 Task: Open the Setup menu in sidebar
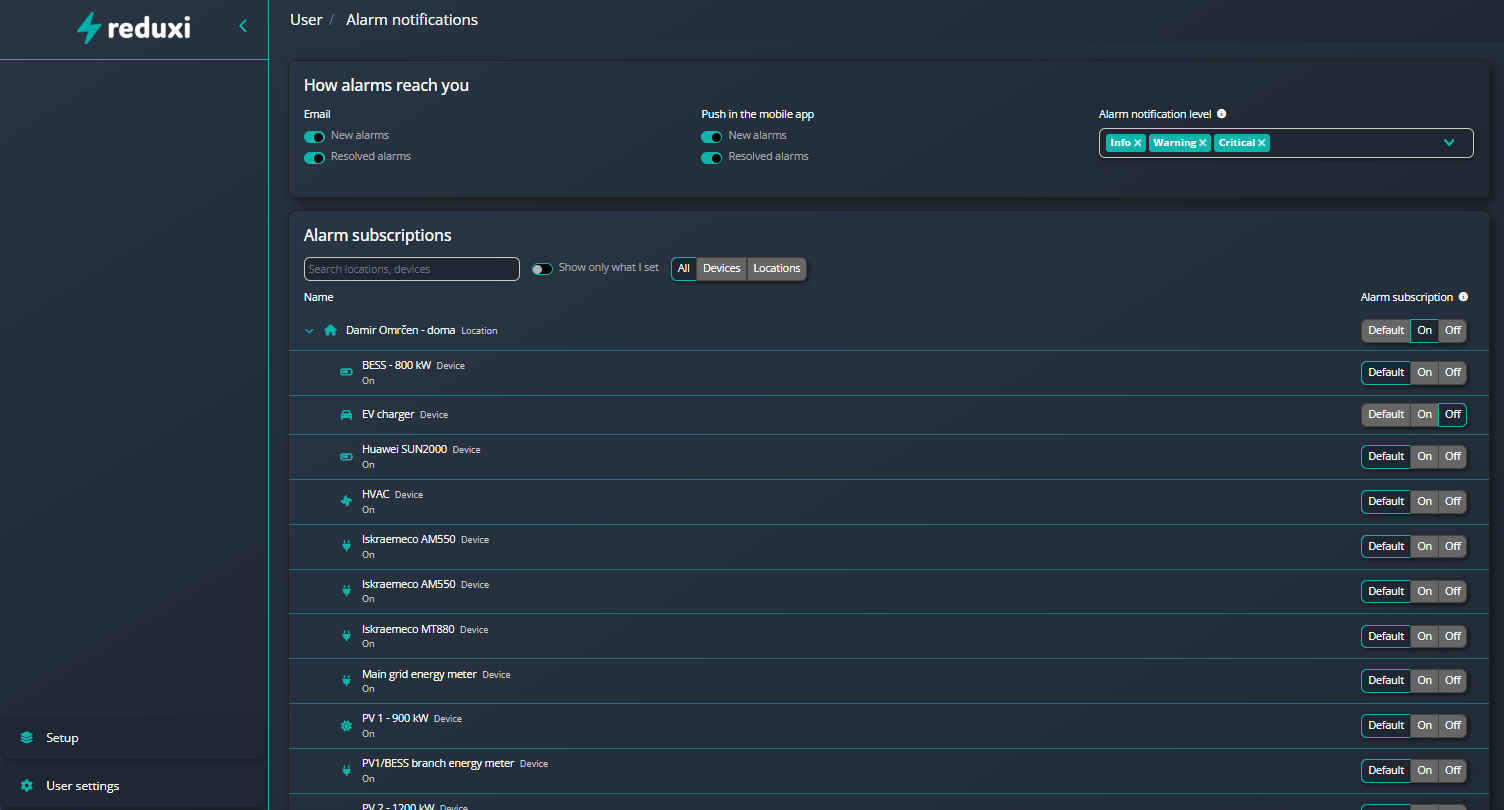click(x=133, y=738)
